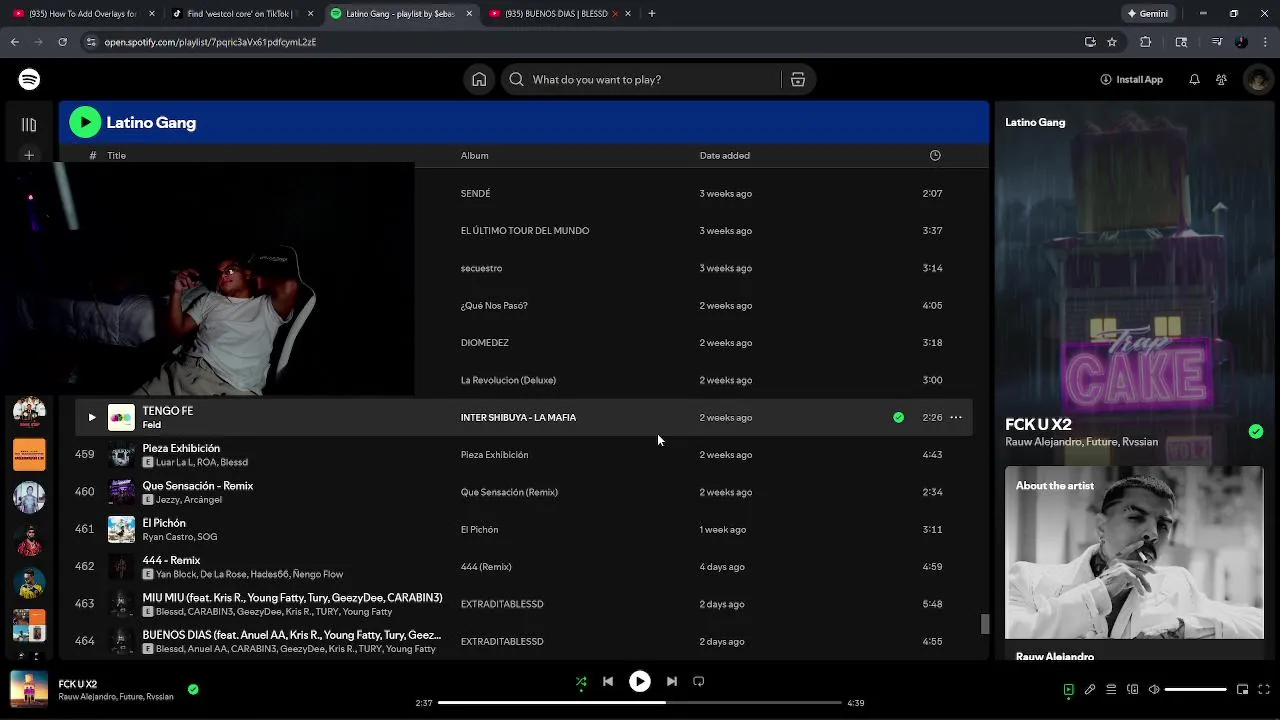The width and height of the screenshot is (1280, 720).
Task: Switch to the Find 'westcol core' on TikTok tab
Action: [242, 14]
